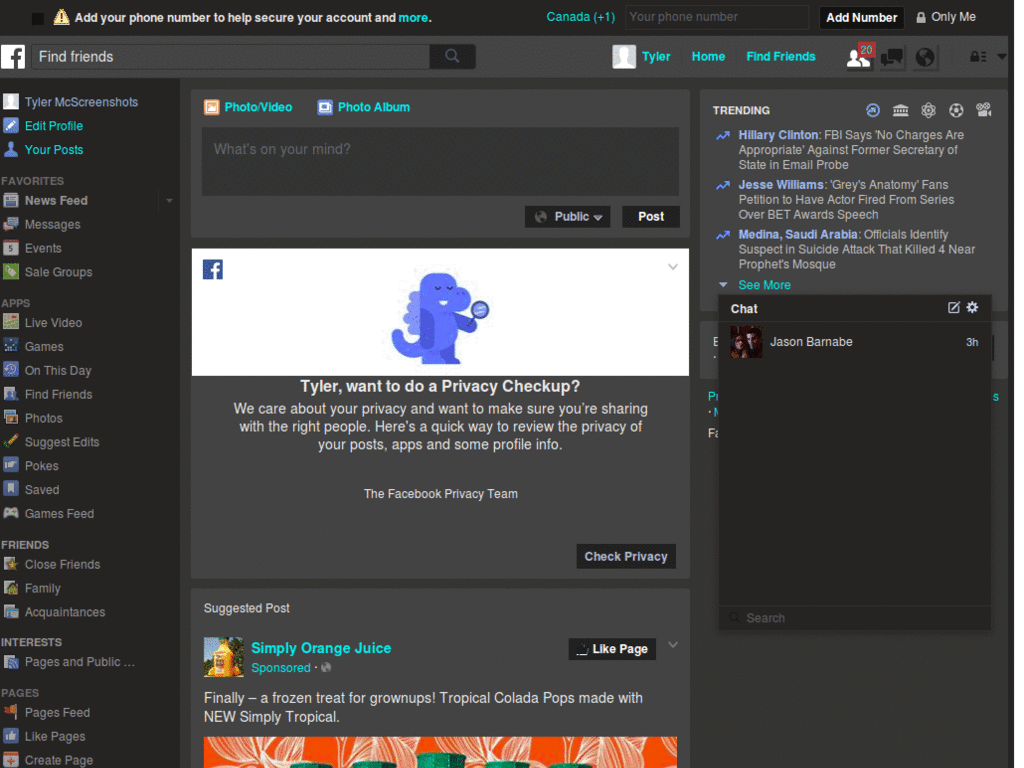The image size is (1024, 768).
Task: Click the Like Page button
Action: (x=612, y=649)
